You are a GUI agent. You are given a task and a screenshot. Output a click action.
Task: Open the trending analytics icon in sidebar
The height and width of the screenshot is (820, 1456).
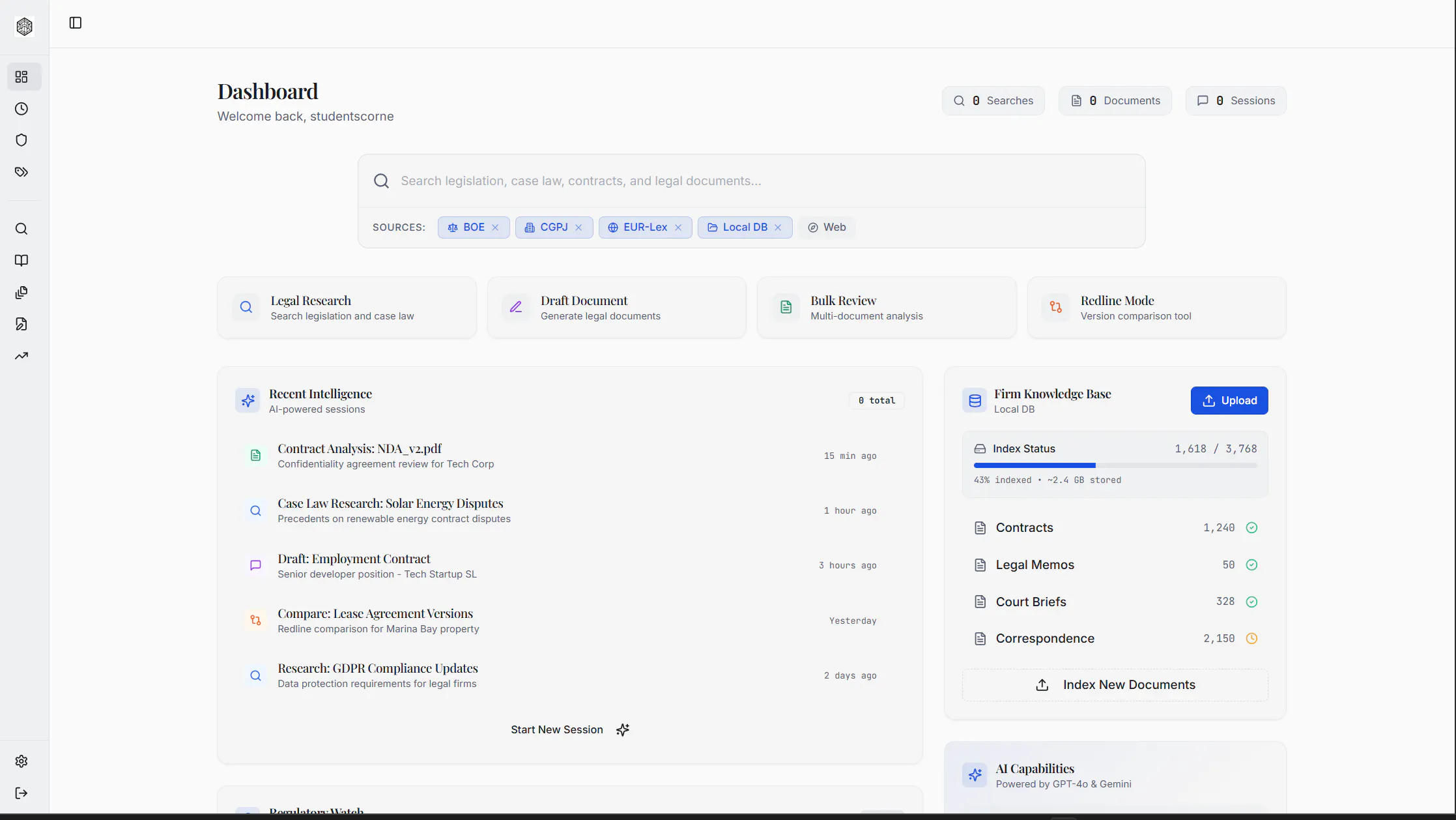(21, 356)
